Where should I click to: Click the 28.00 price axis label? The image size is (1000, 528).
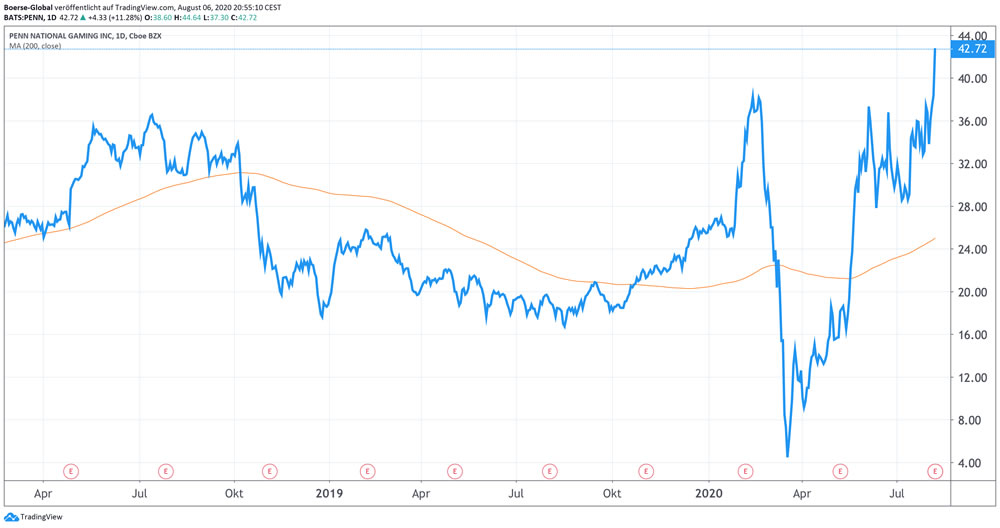(972, 207)
